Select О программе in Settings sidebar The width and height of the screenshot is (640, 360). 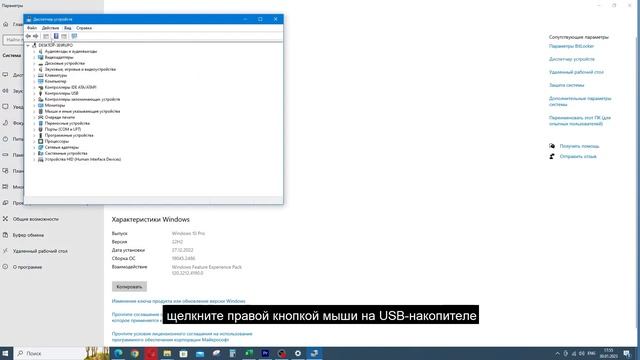tap(27, 267)
